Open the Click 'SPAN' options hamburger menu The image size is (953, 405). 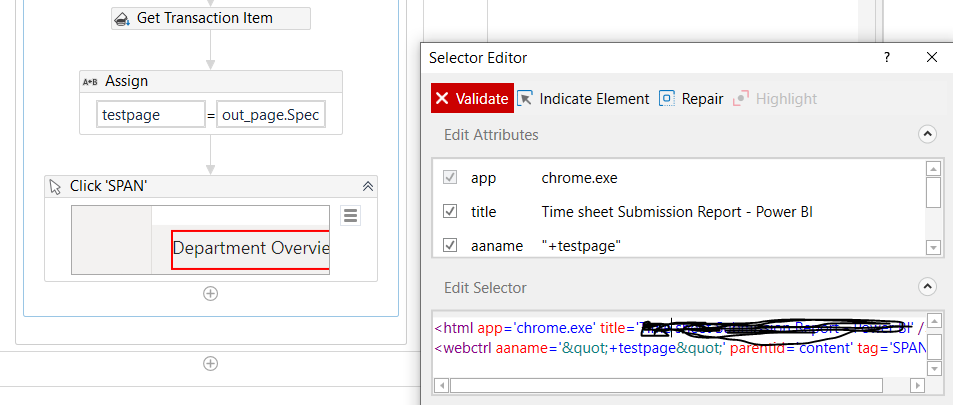coord(350,215)
